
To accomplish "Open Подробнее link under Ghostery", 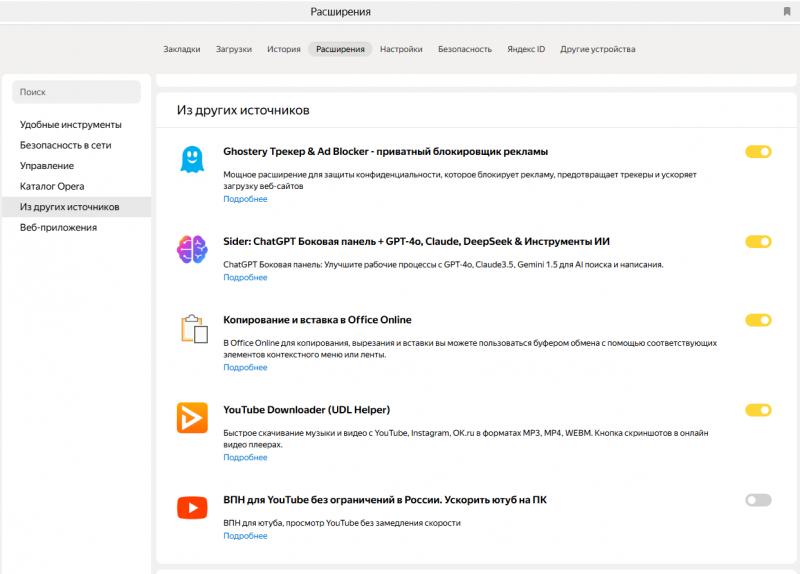I will point(245,199).
